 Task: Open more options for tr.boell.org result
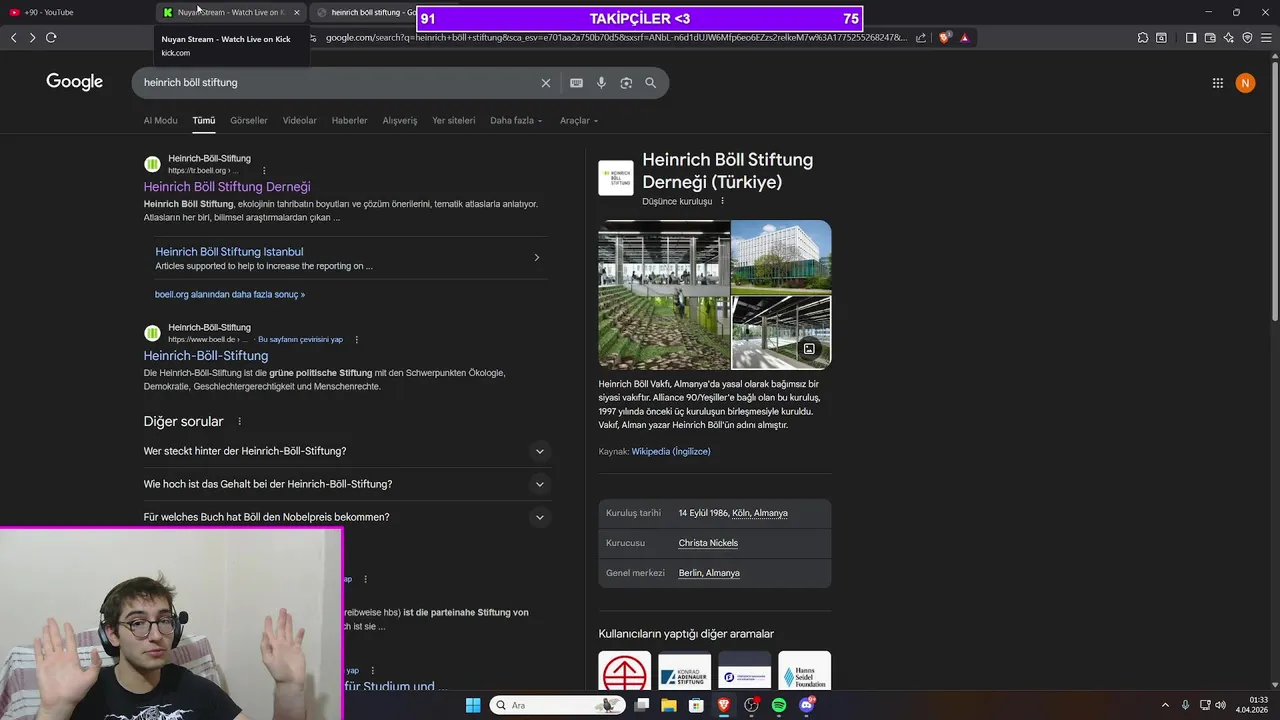point(264,171)
